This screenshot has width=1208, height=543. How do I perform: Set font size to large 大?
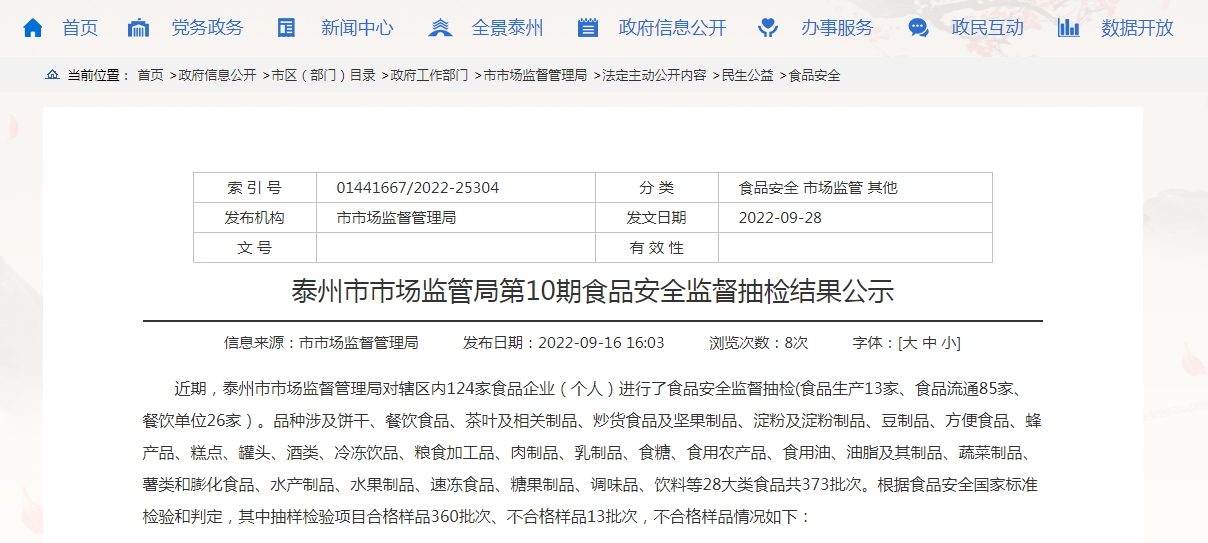pos(909,343)
